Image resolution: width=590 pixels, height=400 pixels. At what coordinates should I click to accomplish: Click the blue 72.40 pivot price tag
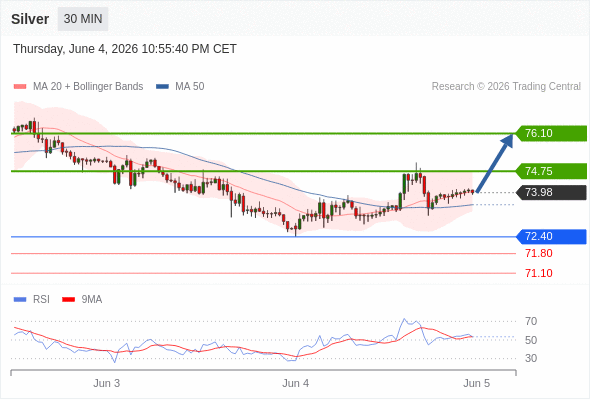point(551,236)
